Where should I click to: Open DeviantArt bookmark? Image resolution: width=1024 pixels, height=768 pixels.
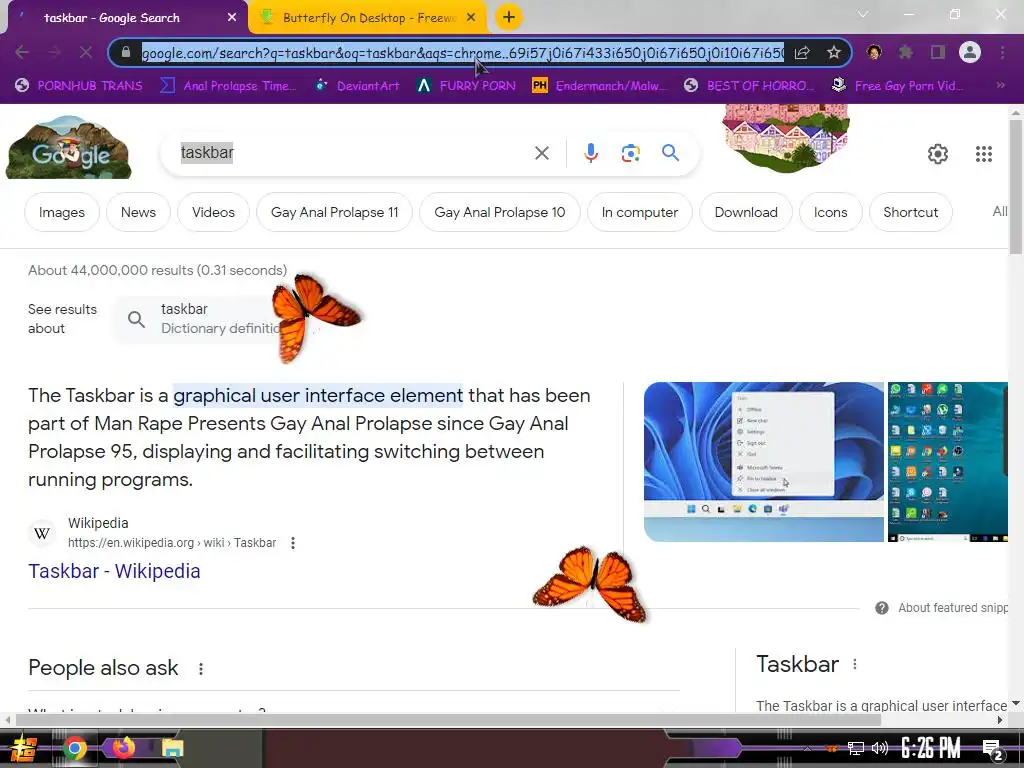[x=357, y=86]
